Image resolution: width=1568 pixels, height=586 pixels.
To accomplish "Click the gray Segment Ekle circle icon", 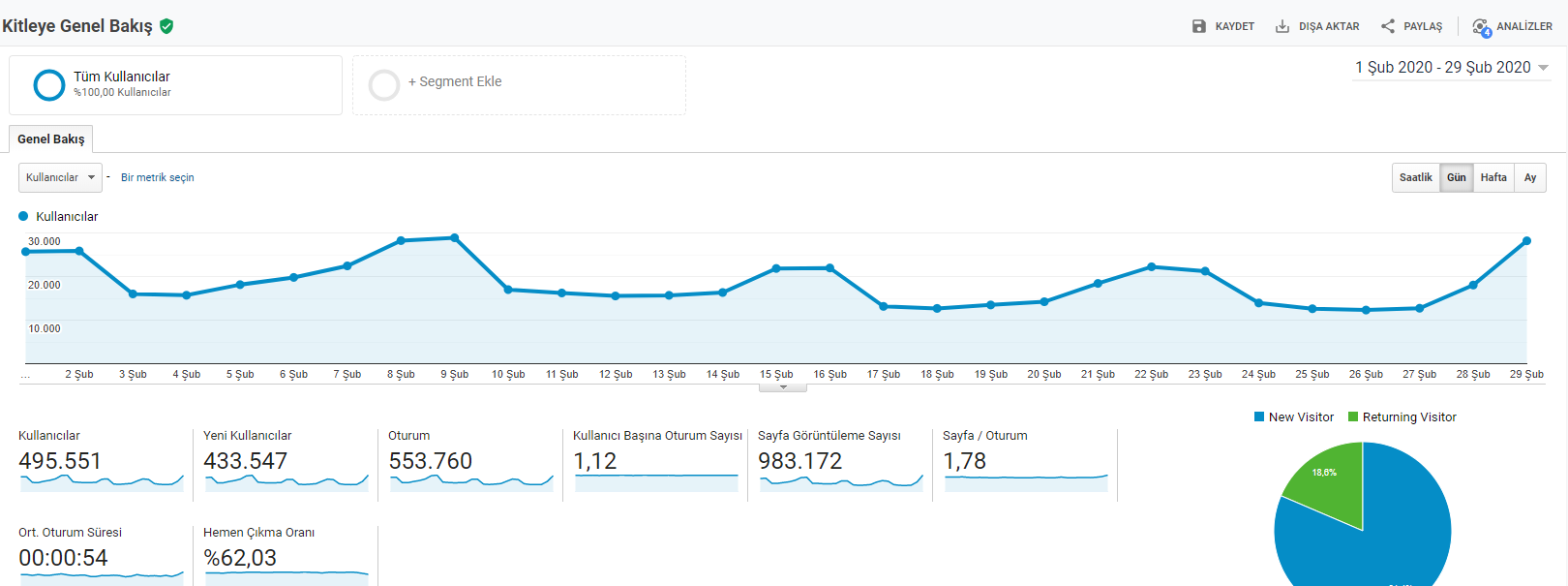I will point(384,85).
